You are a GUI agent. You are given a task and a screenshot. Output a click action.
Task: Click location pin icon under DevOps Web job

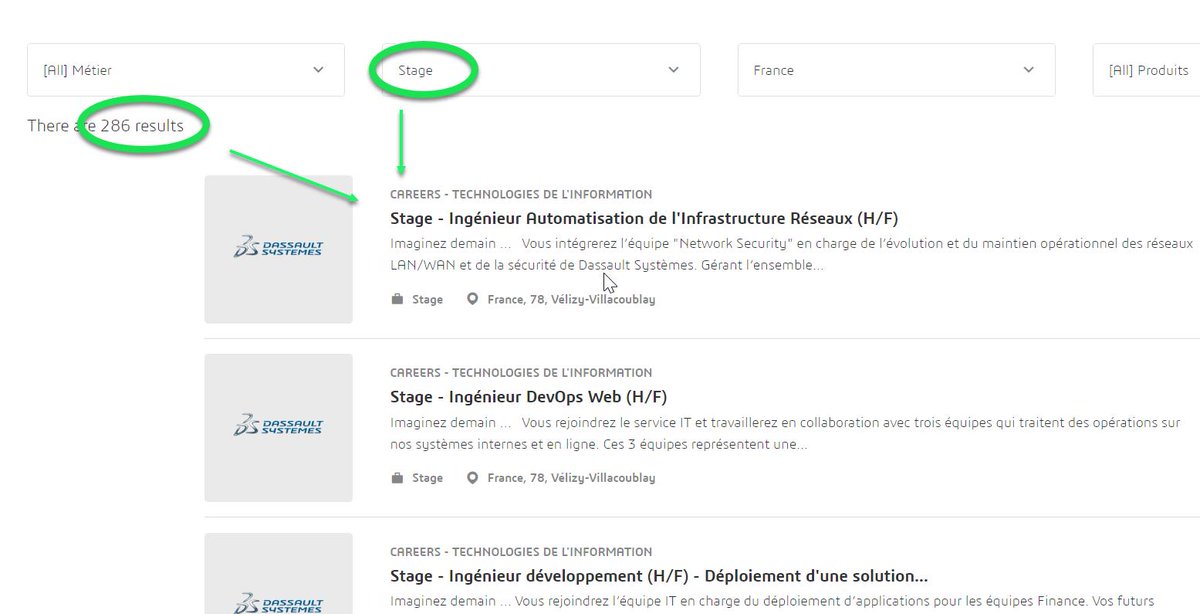click(473, 478)
